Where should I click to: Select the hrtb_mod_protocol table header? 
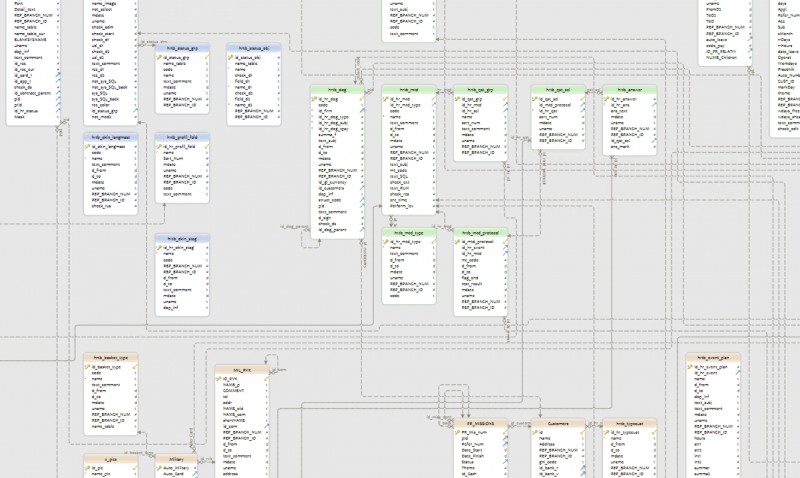coord(480,233)
